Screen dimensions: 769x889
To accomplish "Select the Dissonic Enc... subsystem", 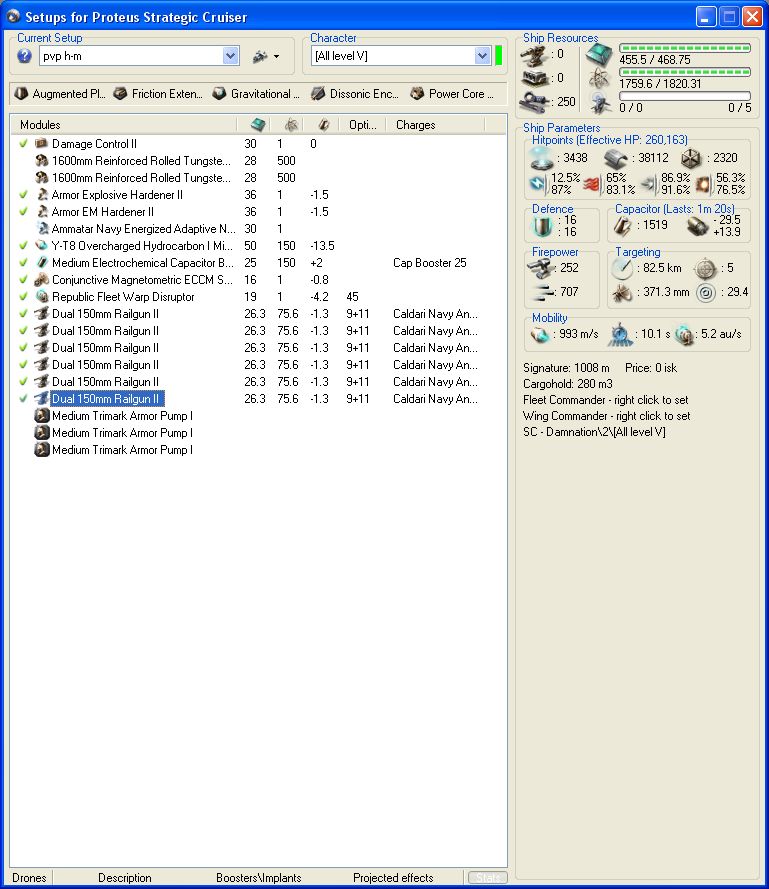I will point(355,94).
